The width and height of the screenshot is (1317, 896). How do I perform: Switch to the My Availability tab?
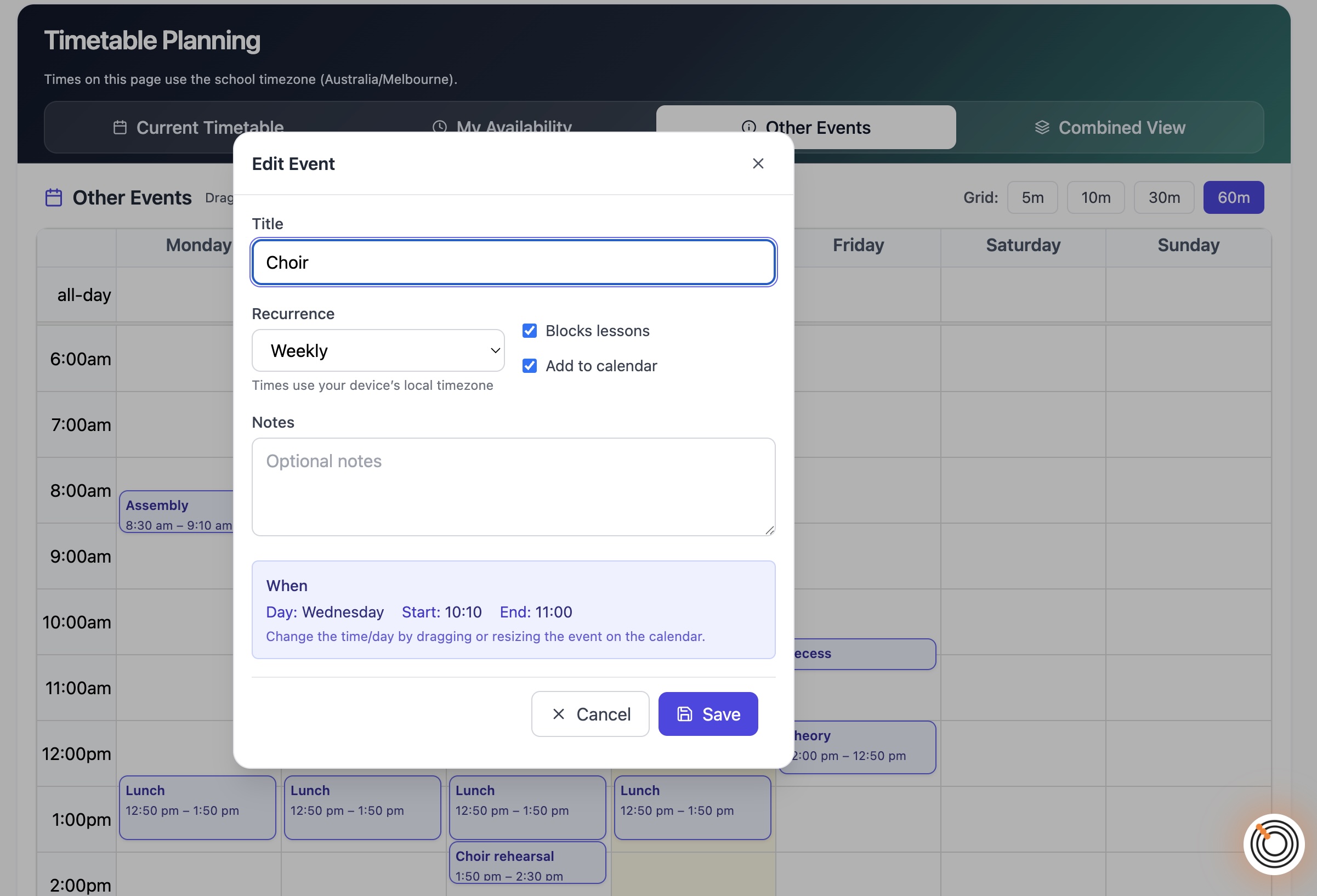point(502,128)
